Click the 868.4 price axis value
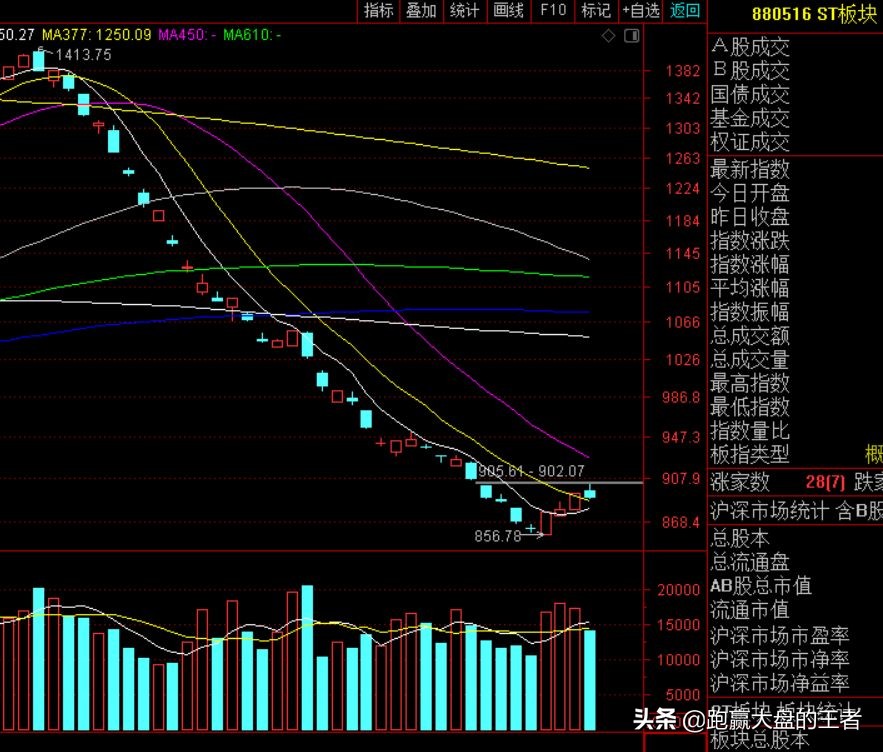This screenshot has height=752, width=883. tap(681, 522)
